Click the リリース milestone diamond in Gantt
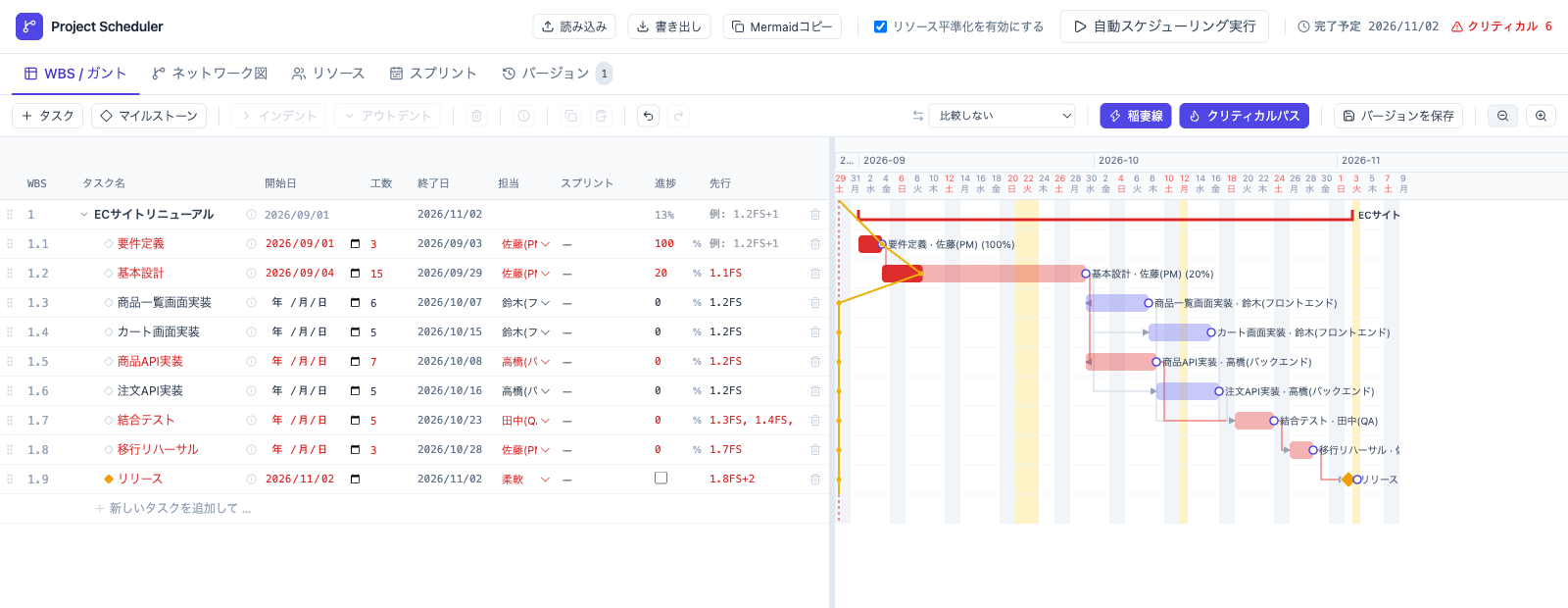This screenshot has height=608, width=1568. click(1348, 480)
